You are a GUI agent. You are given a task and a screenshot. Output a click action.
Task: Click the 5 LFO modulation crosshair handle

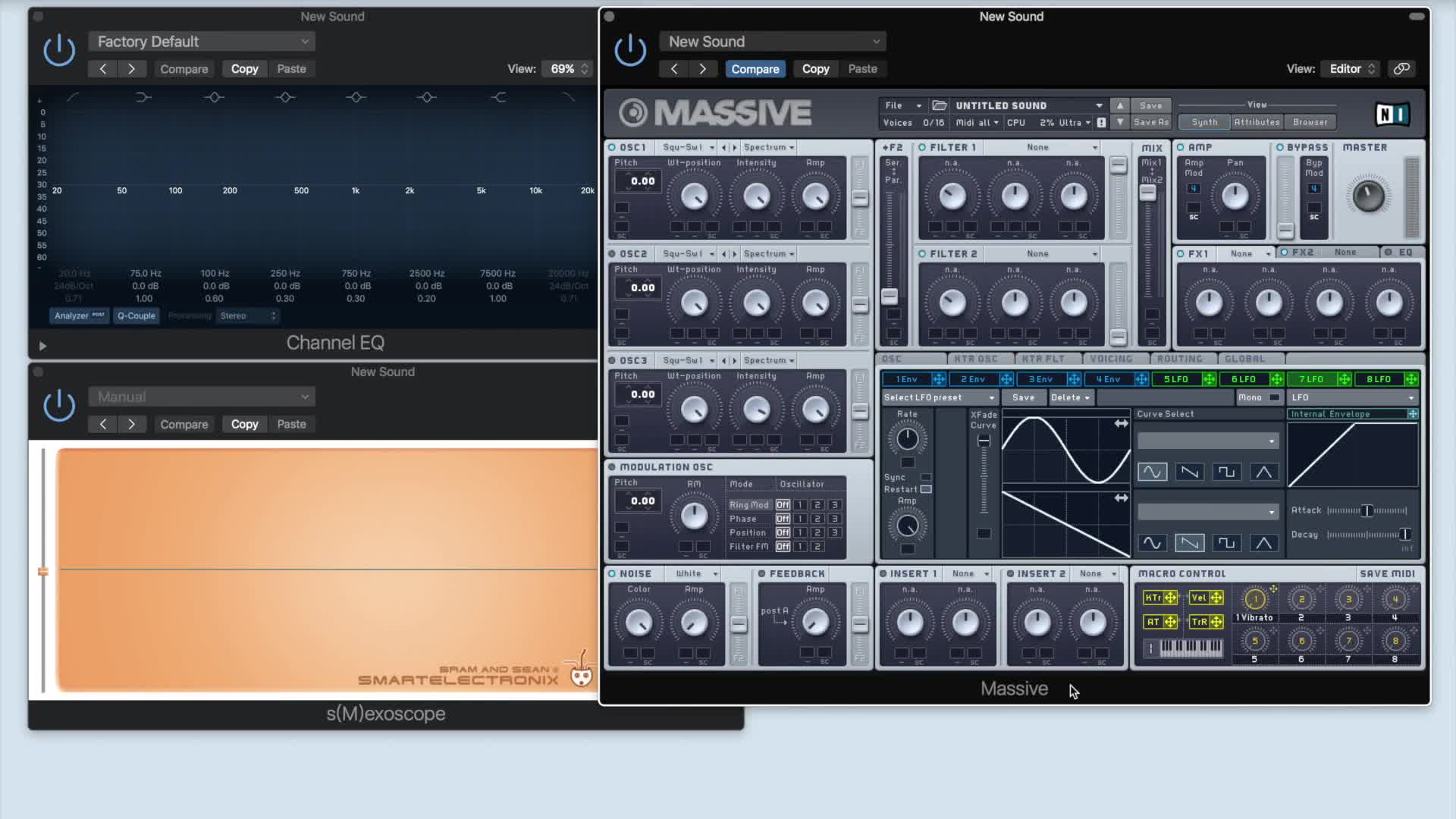(1209, 379)
